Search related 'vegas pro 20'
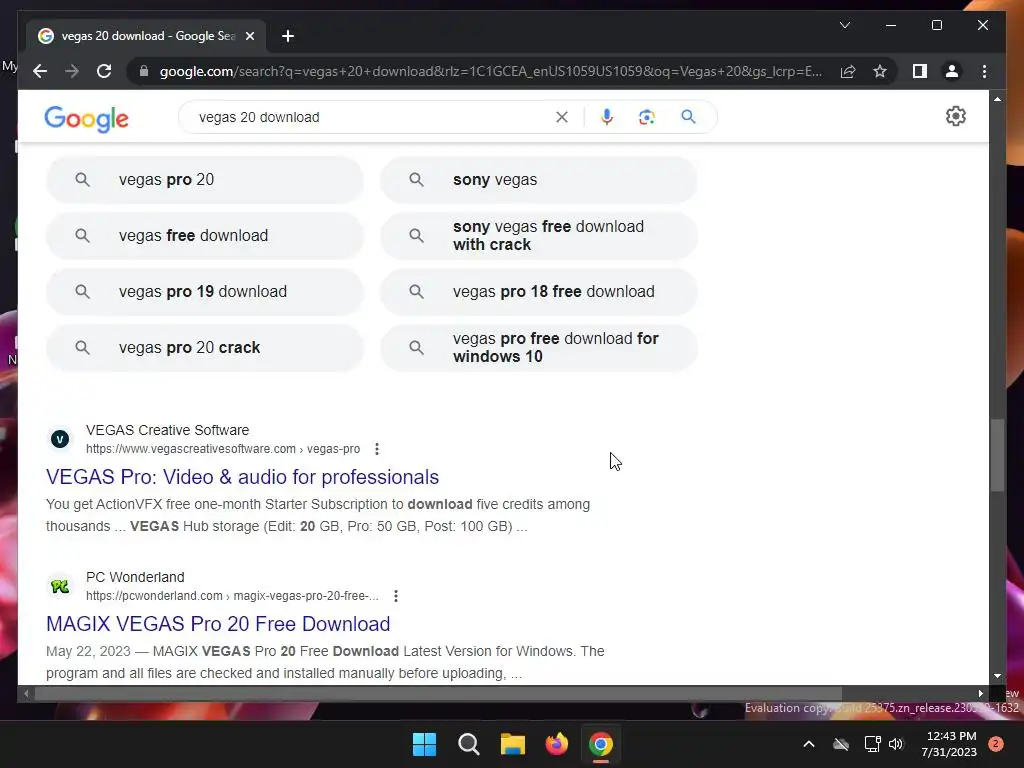The width and height of the screenshot is (1024, 768). coord(204,180)
